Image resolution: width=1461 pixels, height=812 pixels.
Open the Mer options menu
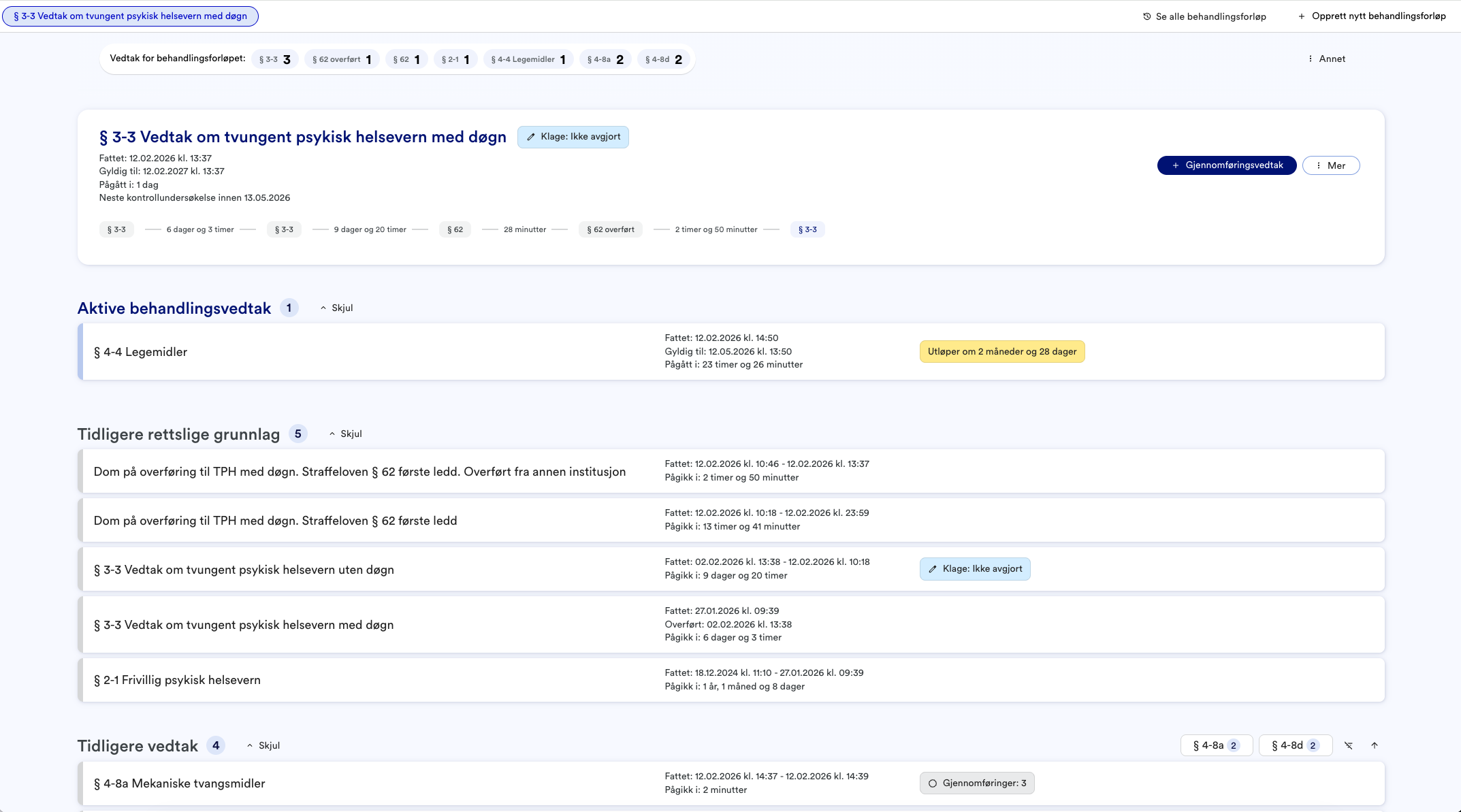pos(1330,165)
